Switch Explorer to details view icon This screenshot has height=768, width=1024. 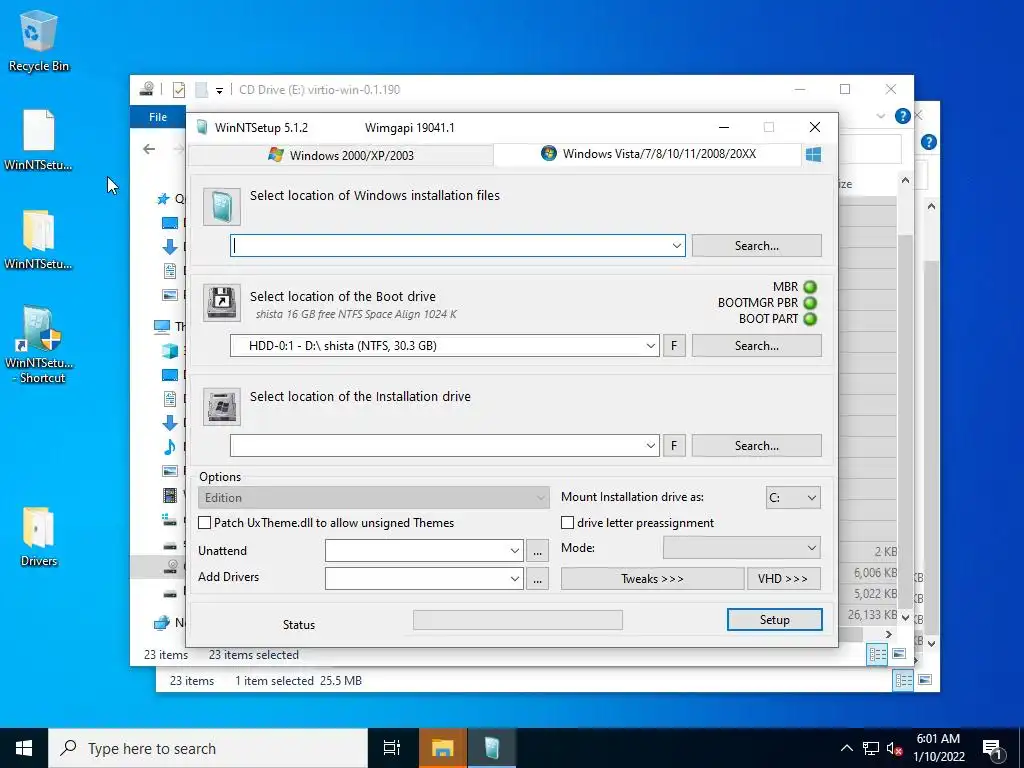point(877,654)
